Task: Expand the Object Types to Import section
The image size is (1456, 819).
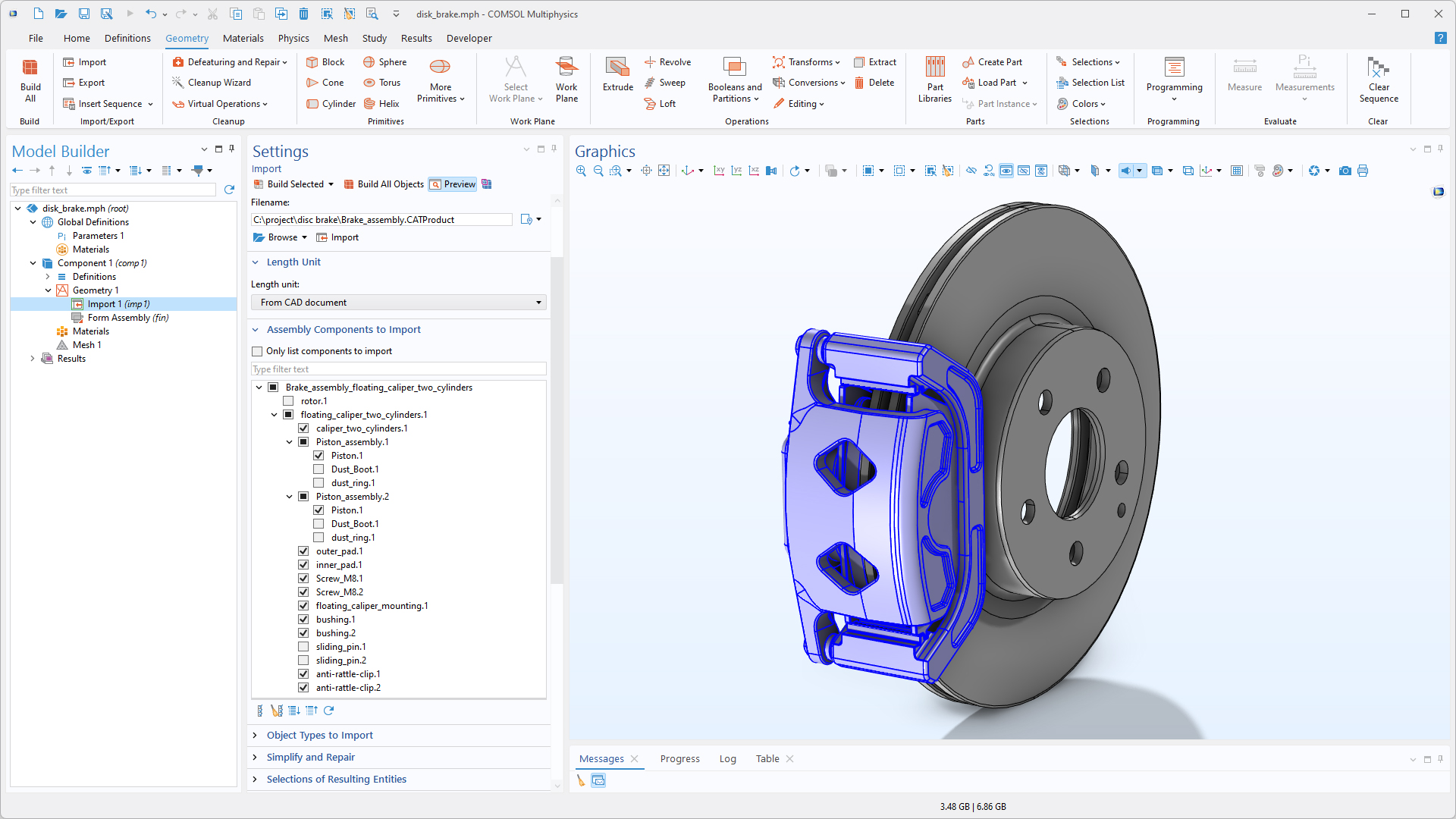Action: tap(319, 736)
